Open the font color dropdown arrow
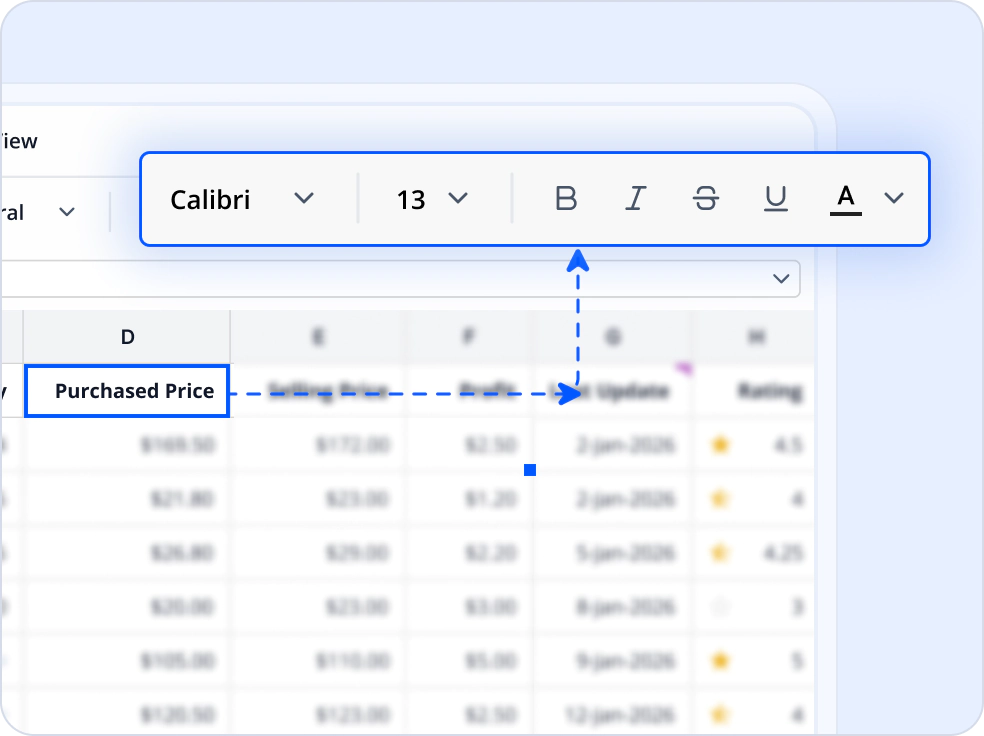984x736 pixels. 894,198
